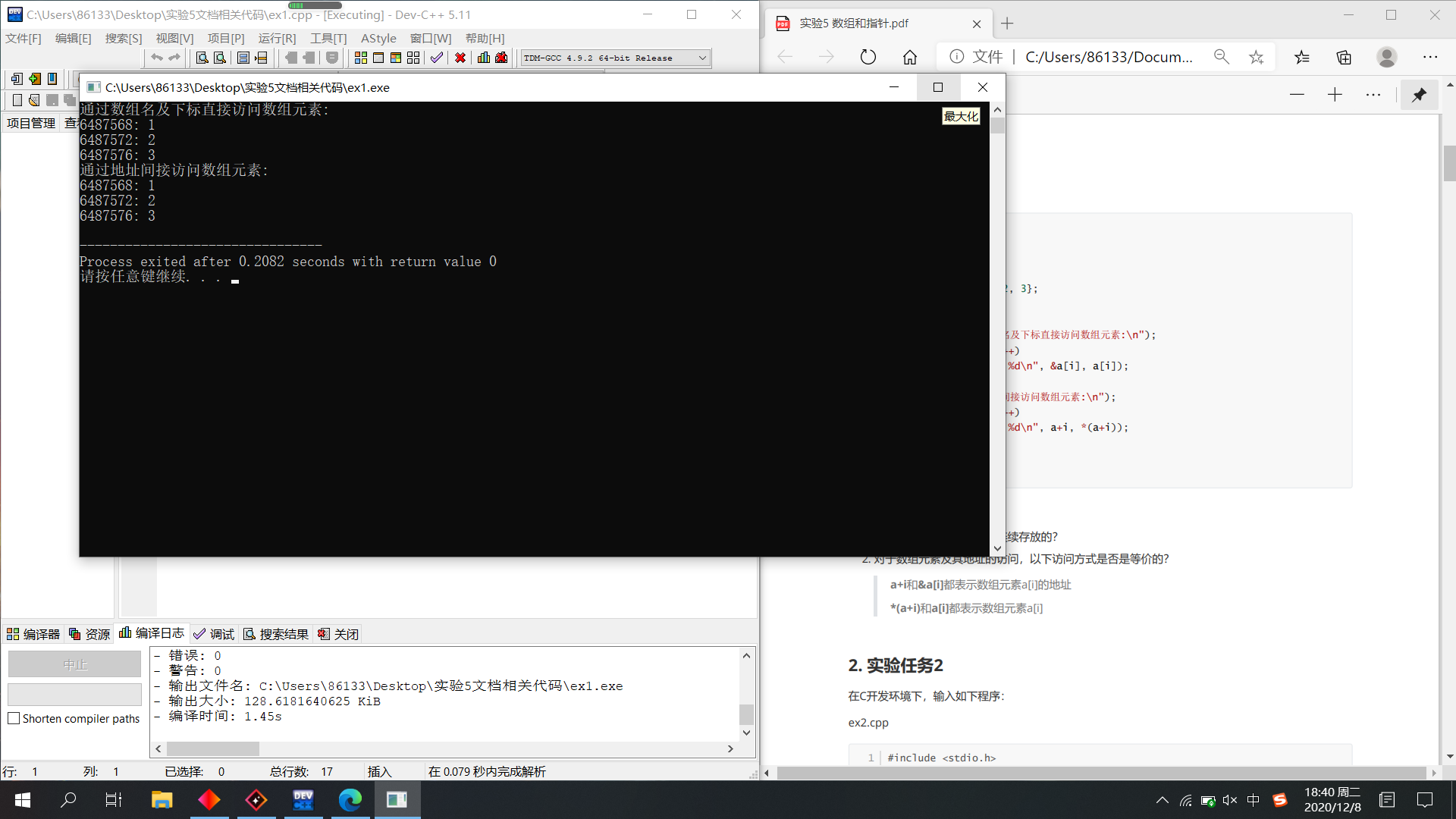The width and height of the screenshot is (1456, 819).
Task: Click the compile log horizontal scrollbar thumb
Action: 213,748
